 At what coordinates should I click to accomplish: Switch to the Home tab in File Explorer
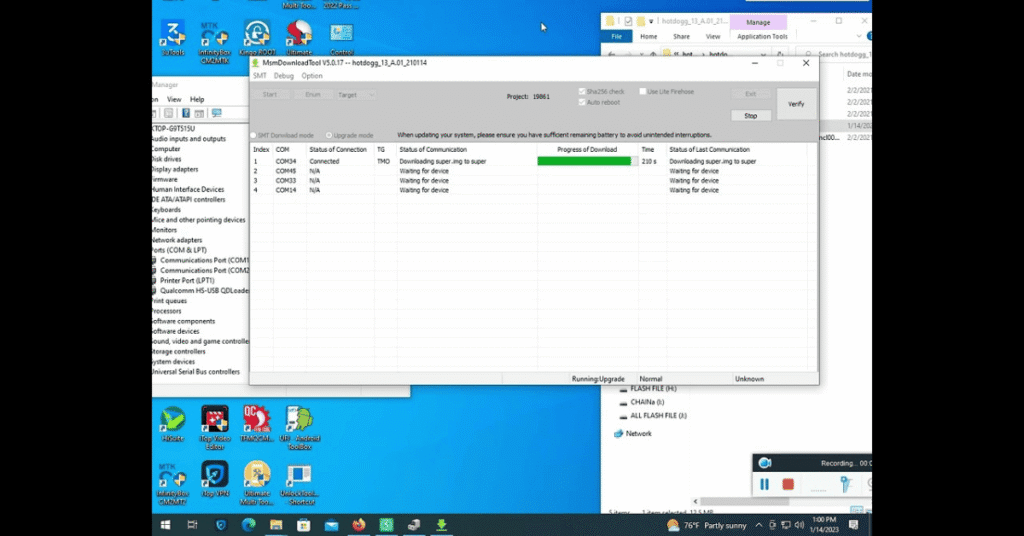click(648, 37)
